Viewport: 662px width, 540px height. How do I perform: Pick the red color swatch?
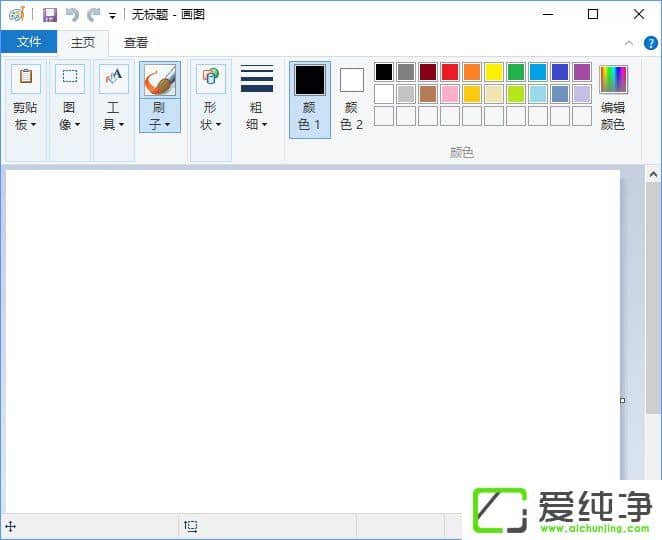450,72
